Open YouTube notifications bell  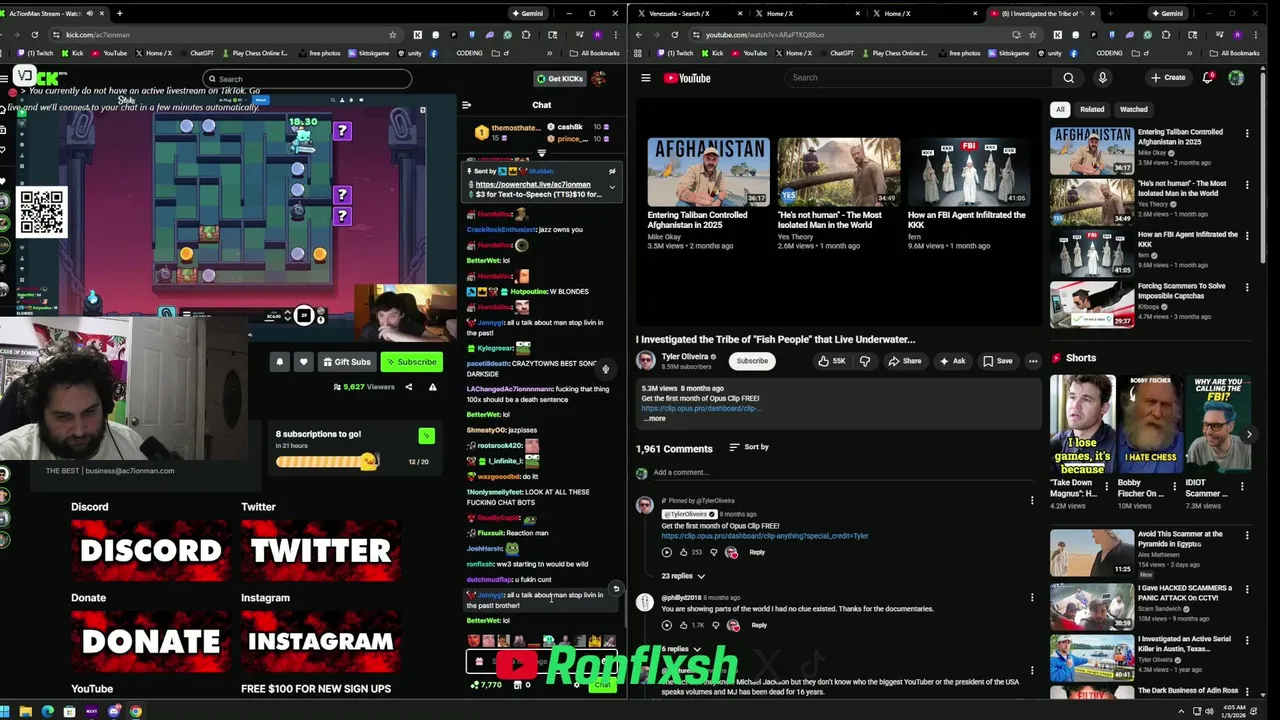1208,78
